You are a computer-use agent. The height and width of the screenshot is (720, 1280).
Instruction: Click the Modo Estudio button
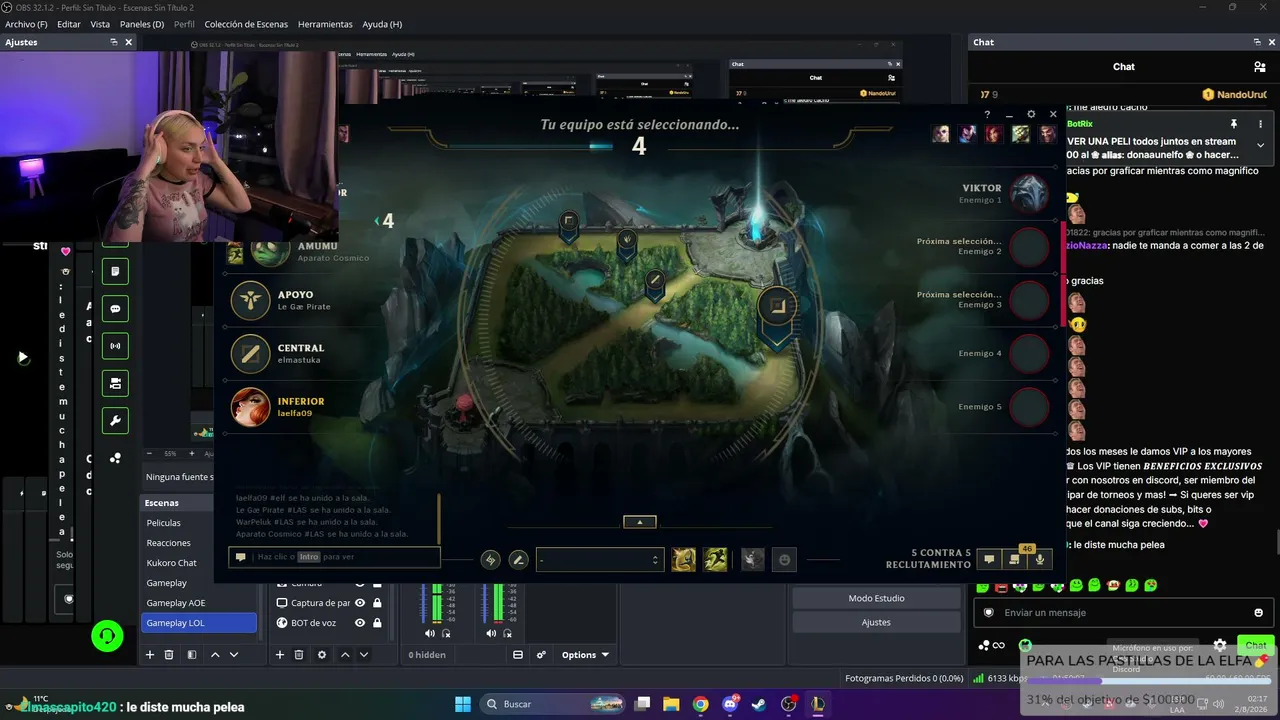pos(876,598)
